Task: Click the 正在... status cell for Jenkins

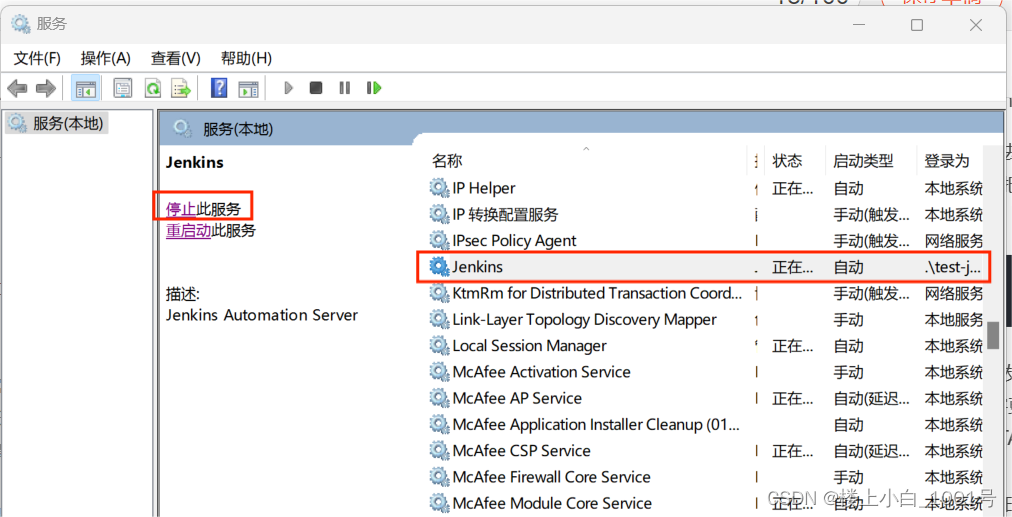Action: [x=793, y=267]
